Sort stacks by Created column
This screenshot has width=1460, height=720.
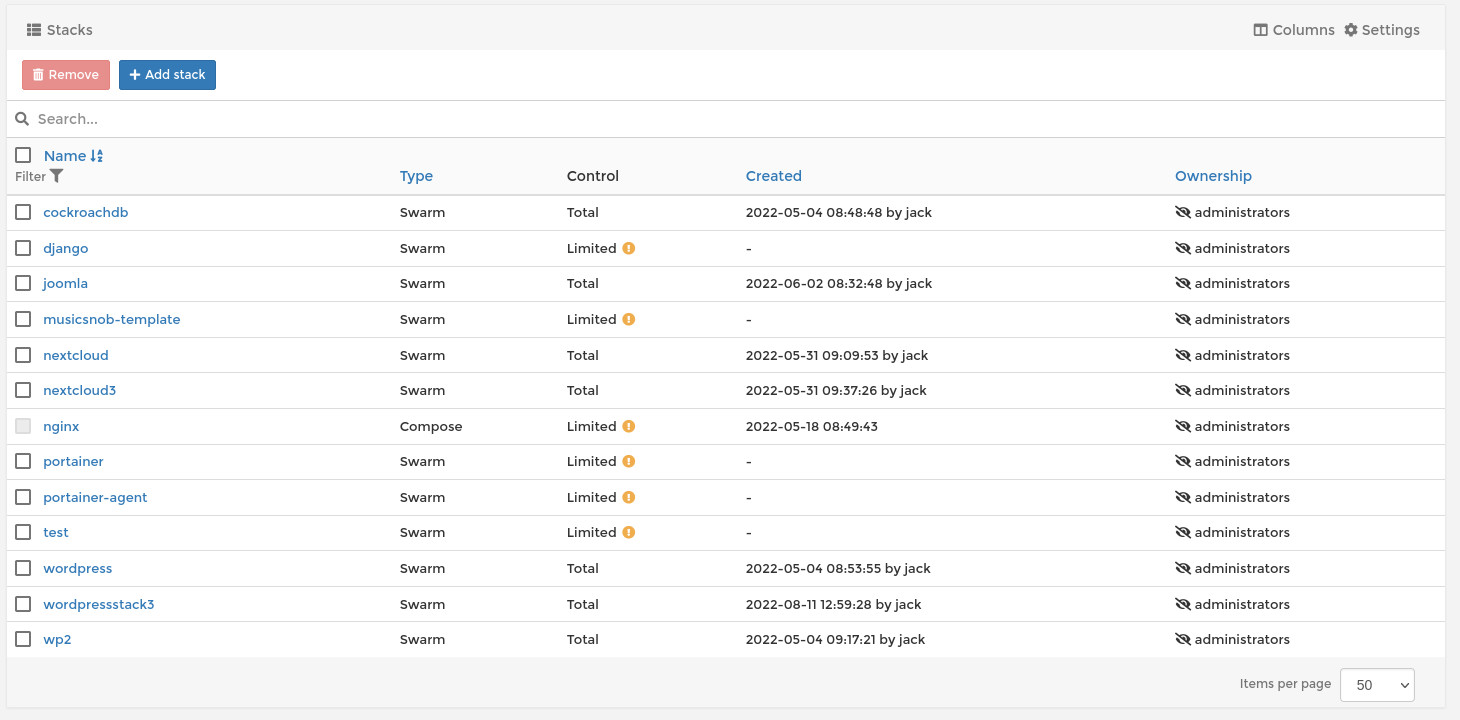coord(773,176)
